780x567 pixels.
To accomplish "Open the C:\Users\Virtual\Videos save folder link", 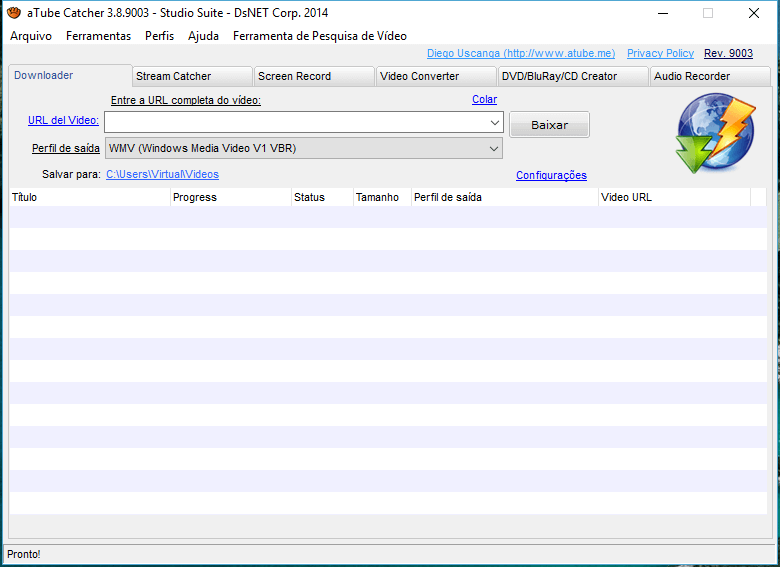I will click(x=162, y=174).
